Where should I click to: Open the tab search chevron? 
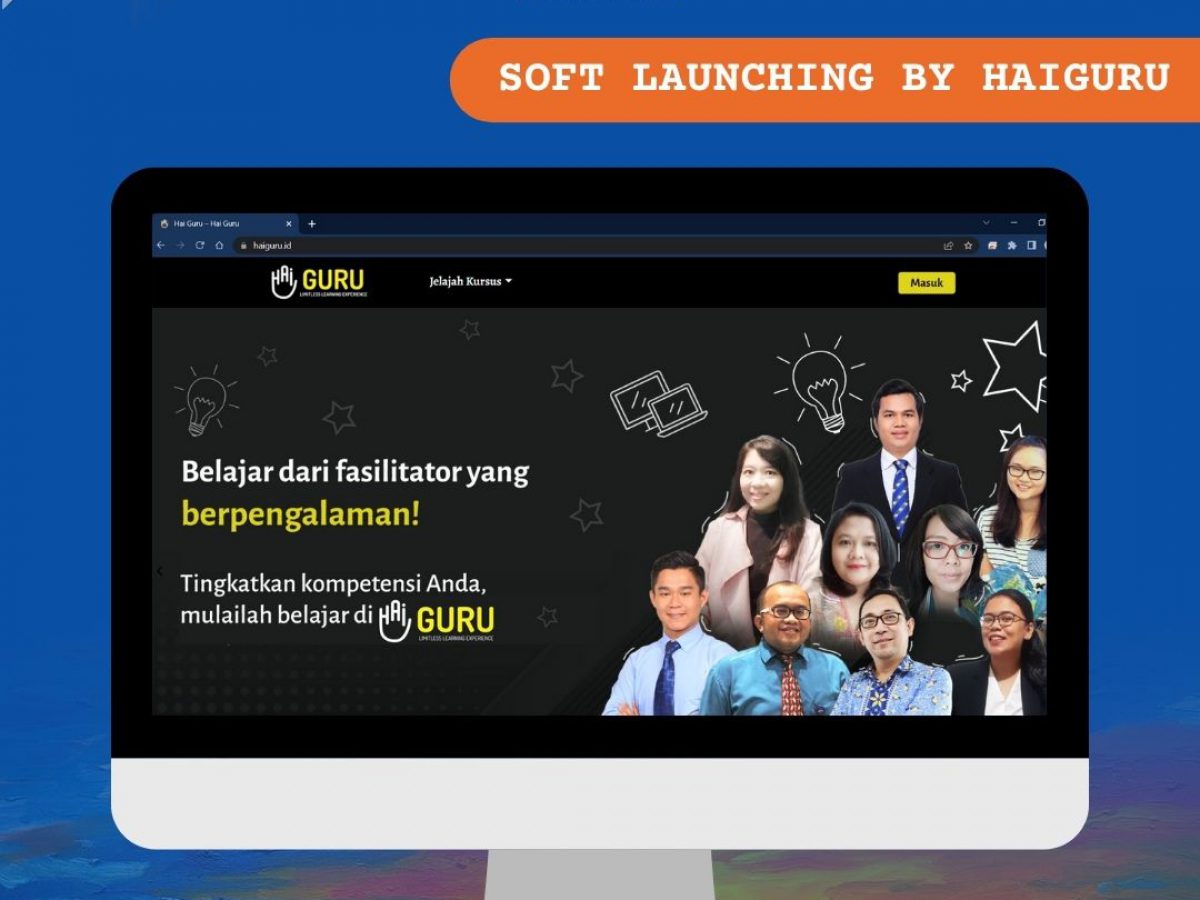tap(986, 223)
